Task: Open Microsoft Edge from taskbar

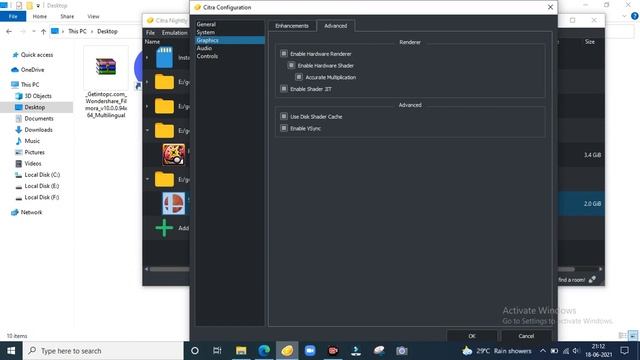Action: [264, 351]
